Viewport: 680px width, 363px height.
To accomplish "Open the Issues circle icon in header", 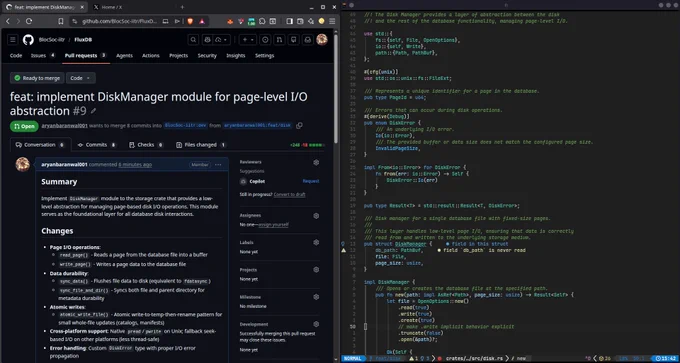I will click(265, 39).
